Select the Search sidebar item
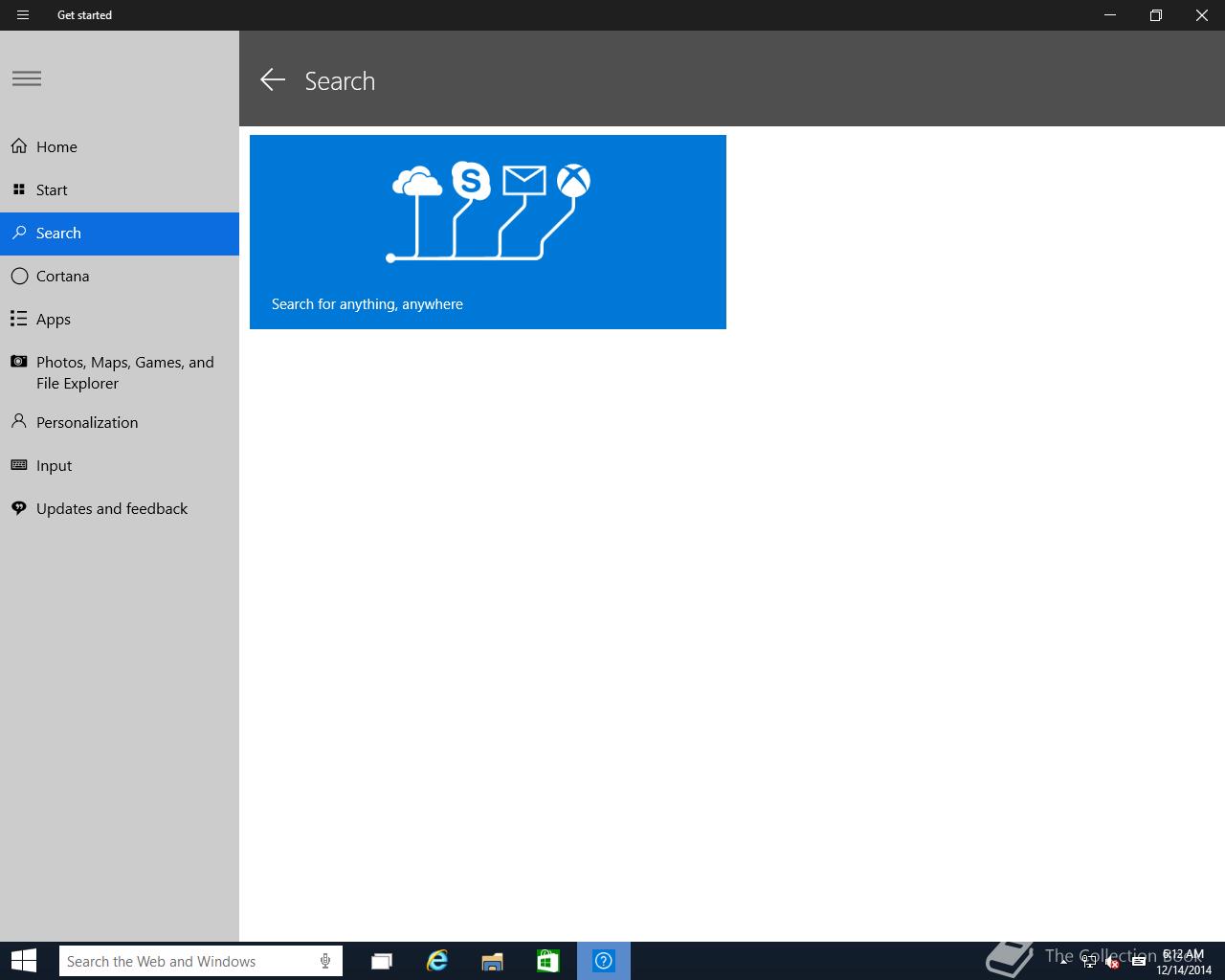This screenshot has height=980, width=1225. 120,234
